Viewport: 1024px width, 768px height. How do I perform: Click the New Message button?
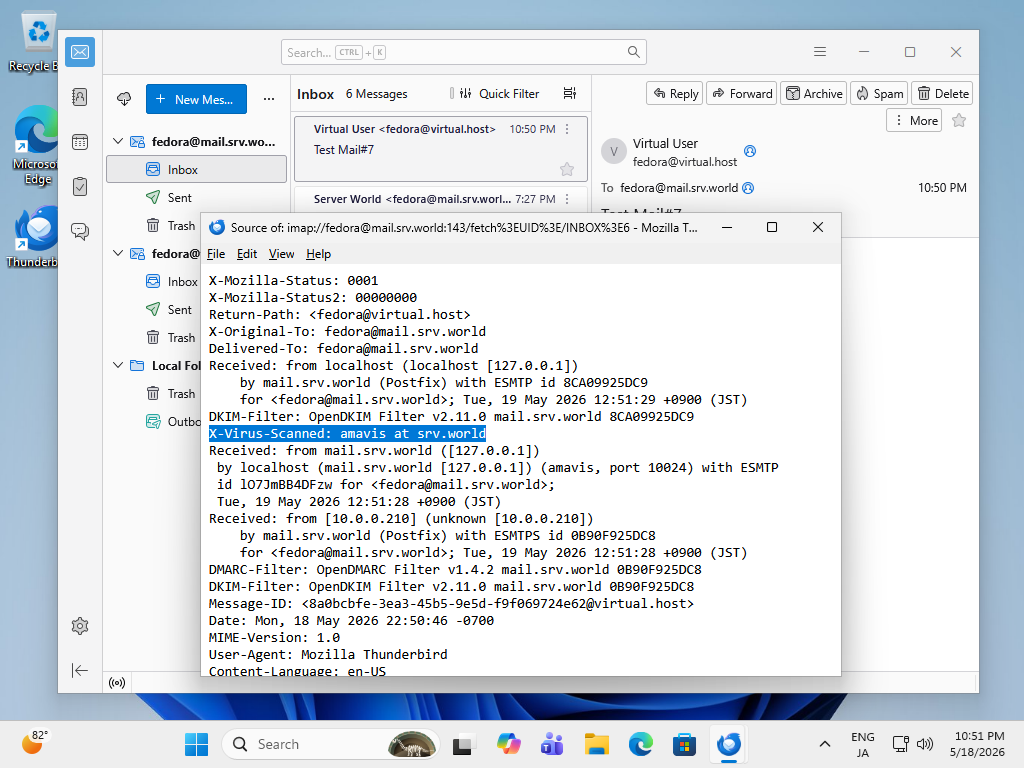click(196, 99)
